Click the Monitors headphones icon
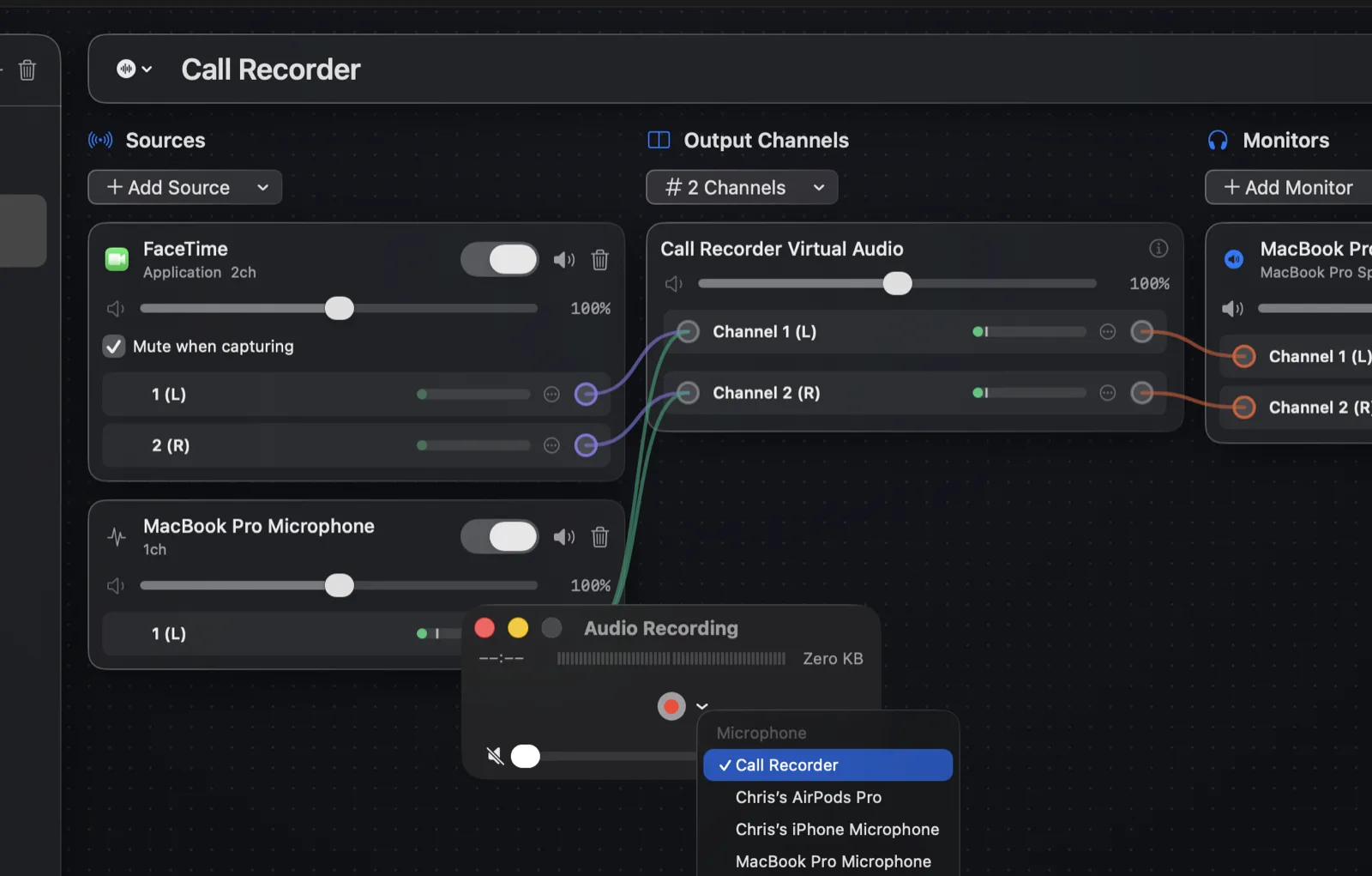1372x876 pixels. point(1218,140)
